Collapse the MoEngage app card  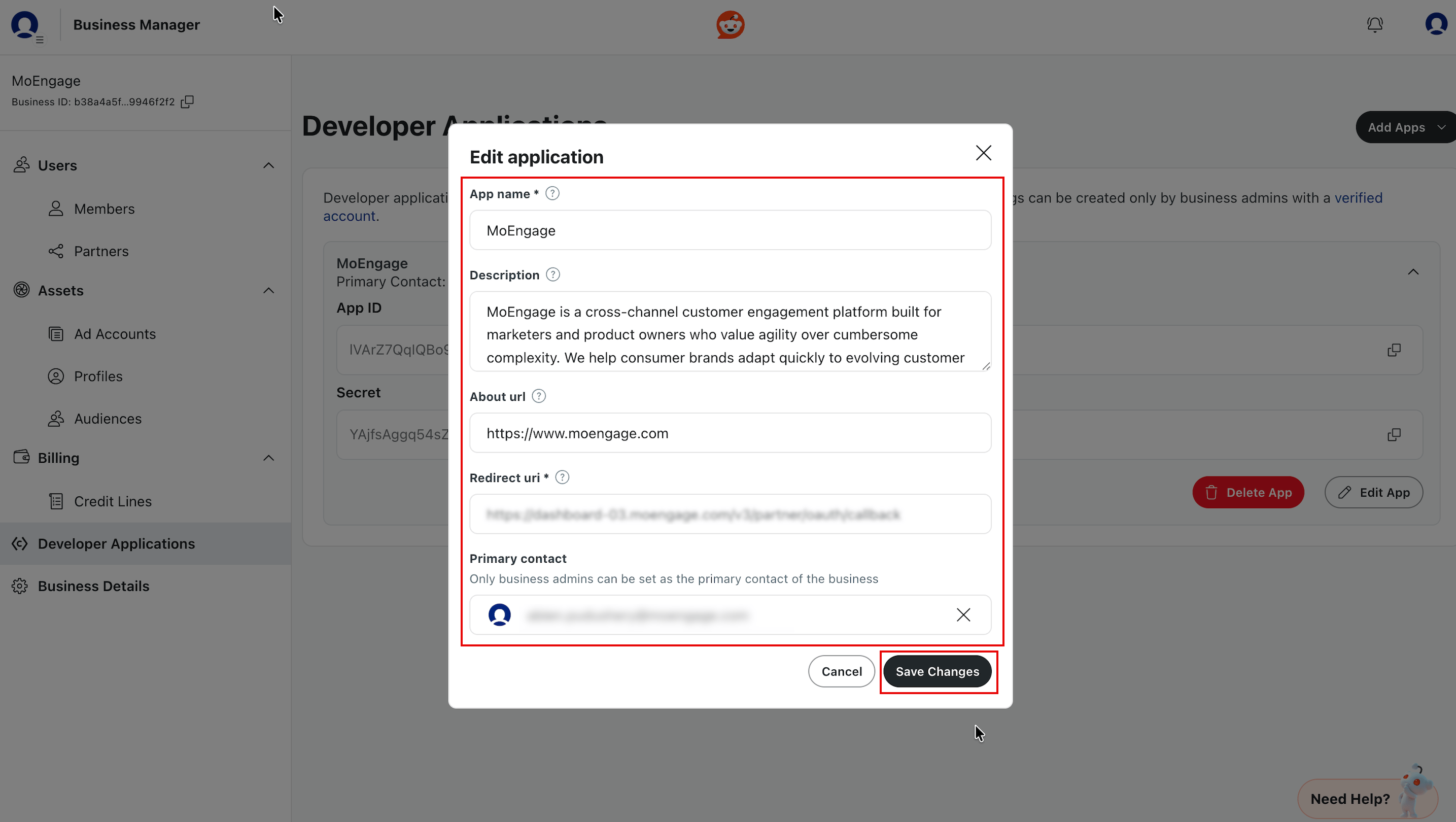coord(1413,272)
